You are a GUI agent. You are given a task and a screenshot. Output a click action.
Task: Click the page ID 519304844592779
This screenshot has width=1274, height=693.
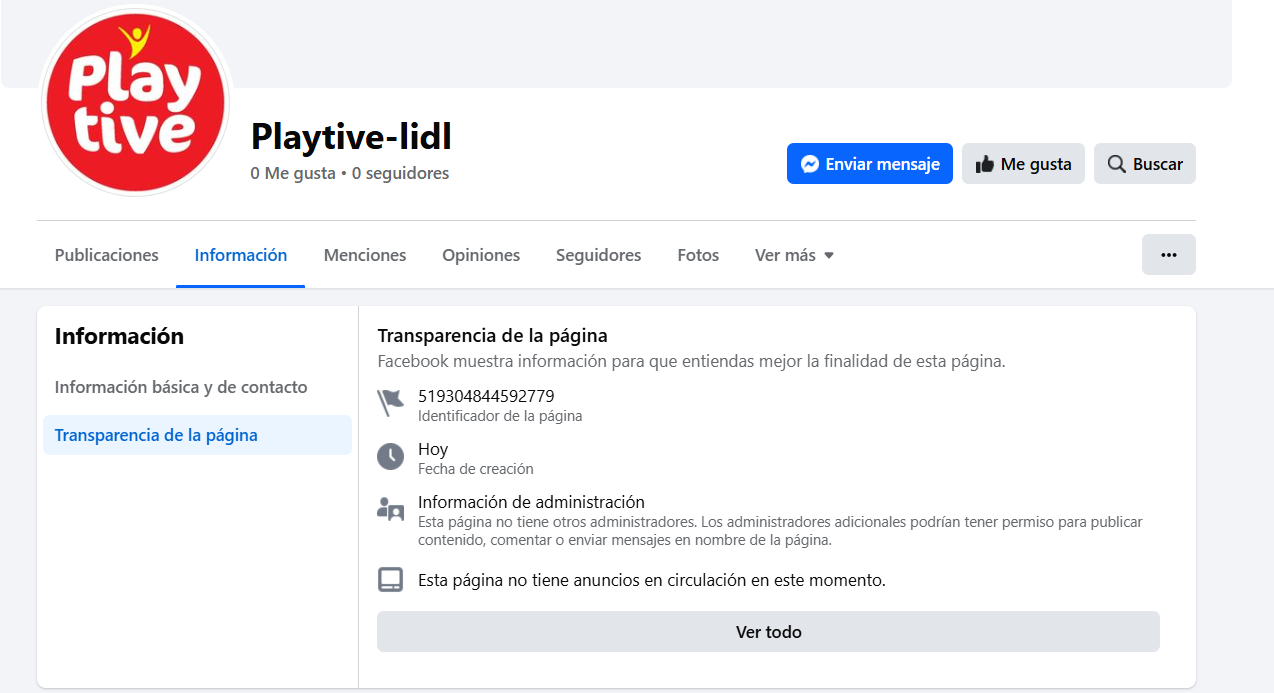[x=486, y=396]
